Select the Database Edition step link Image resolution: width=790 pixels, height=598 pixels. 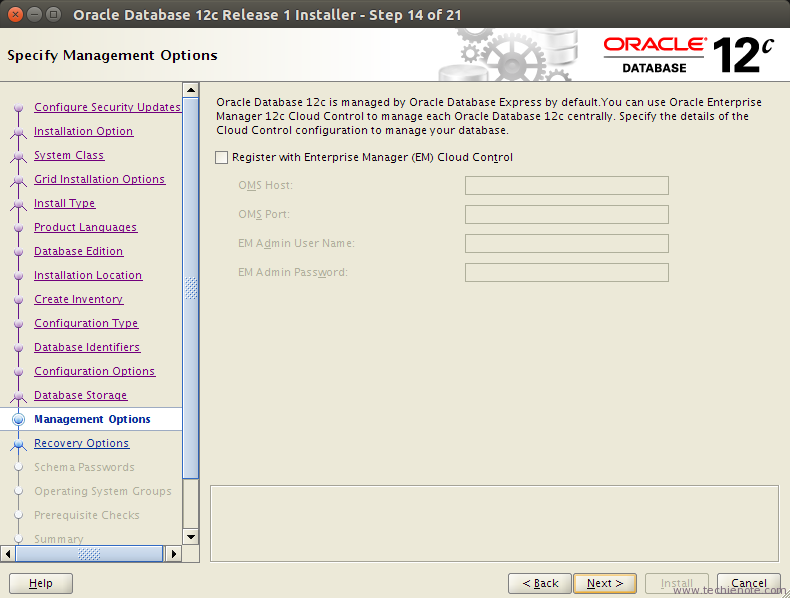point(79,251)
